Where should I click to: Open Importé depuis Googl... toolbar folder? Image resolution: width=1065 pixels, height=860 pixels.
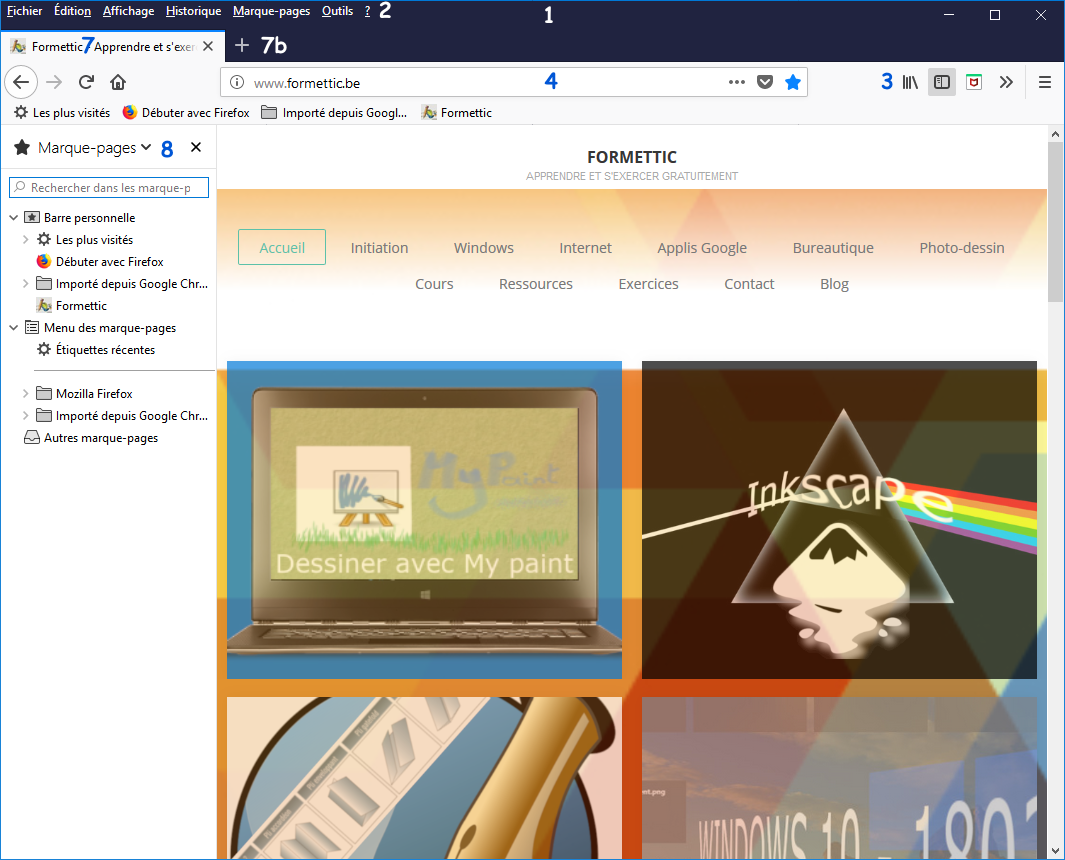334,113
